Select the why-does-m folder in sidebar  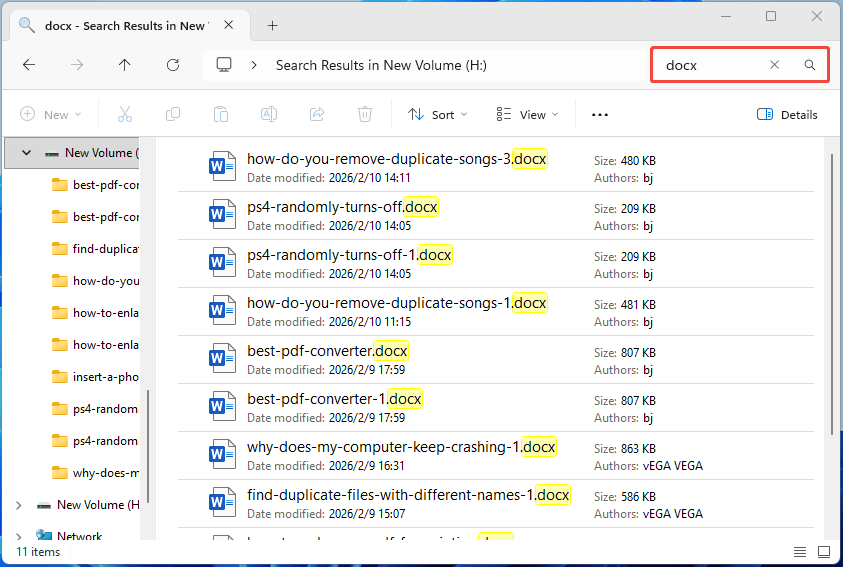pos(95,473)
